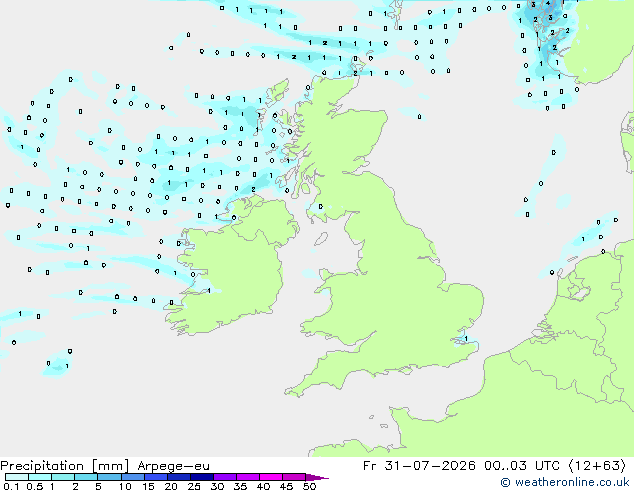Pick the 25 mm navy legend swatch
The height and width of the screenshot is (490, 634).
point(201,477)
